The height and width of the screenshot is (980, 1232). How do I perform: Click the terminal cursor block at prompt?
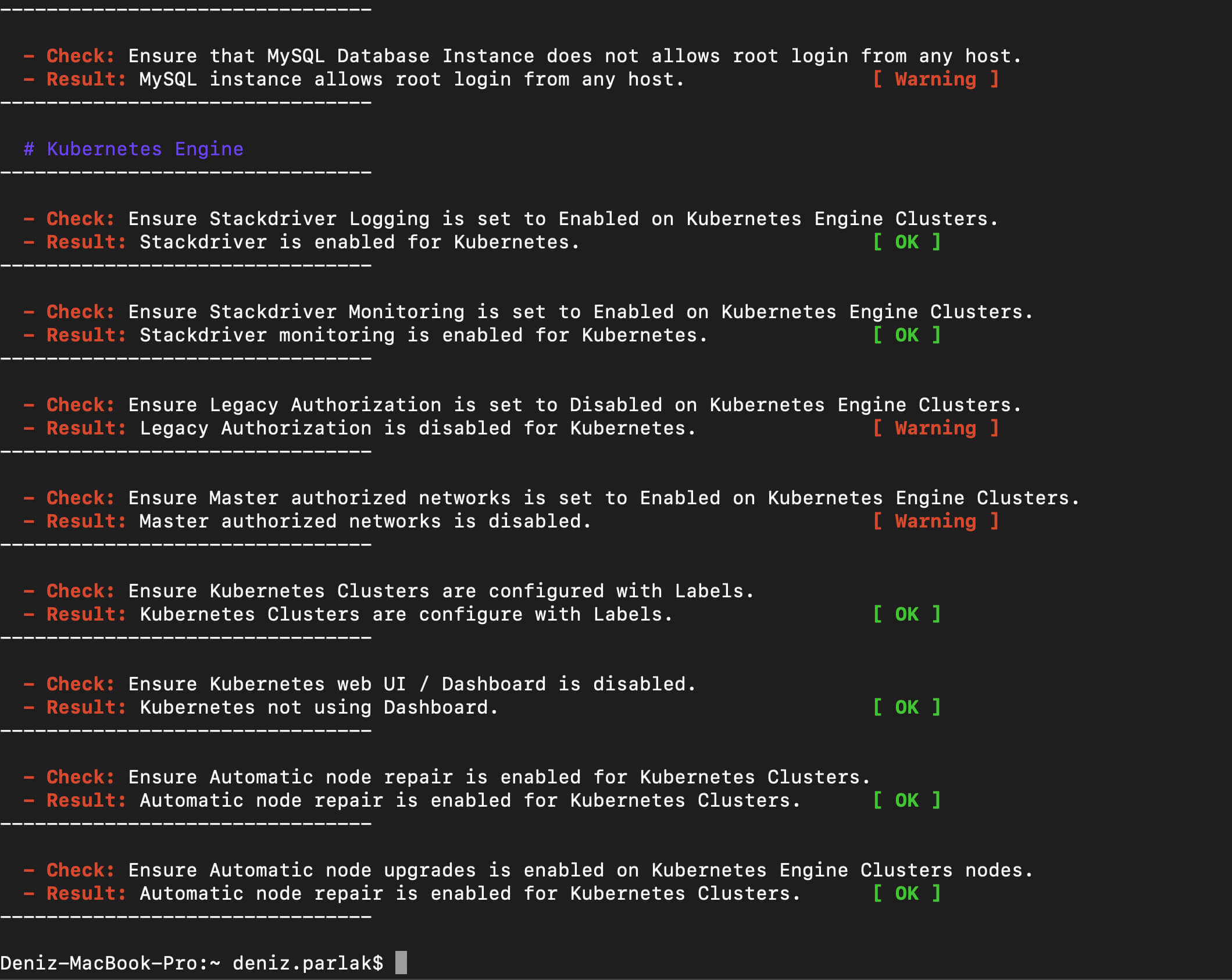pos(401,963)
